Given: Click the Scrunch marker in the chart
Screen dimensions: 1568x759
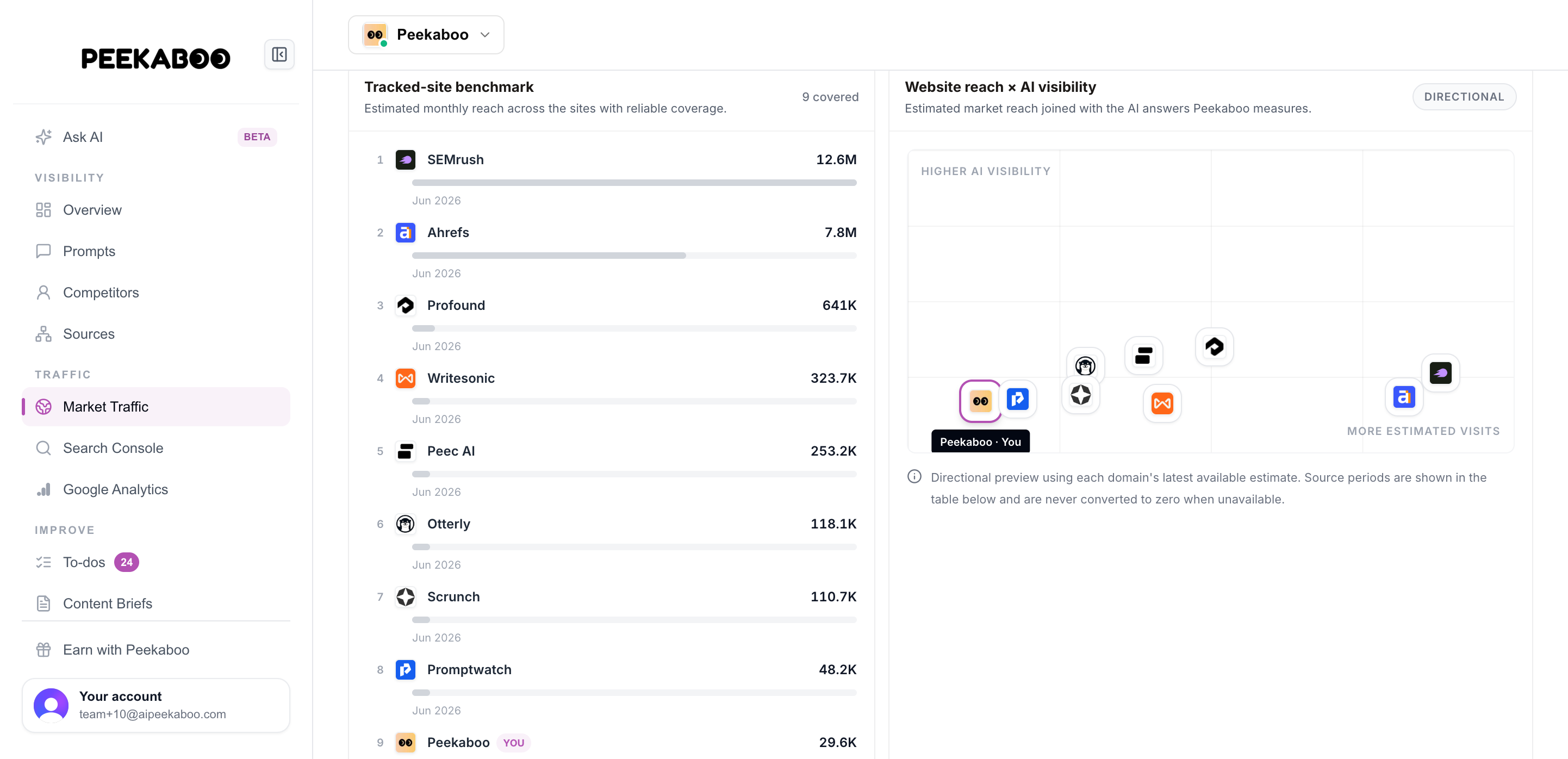Looking at the screenshot, I should (x=1080, y=395).
